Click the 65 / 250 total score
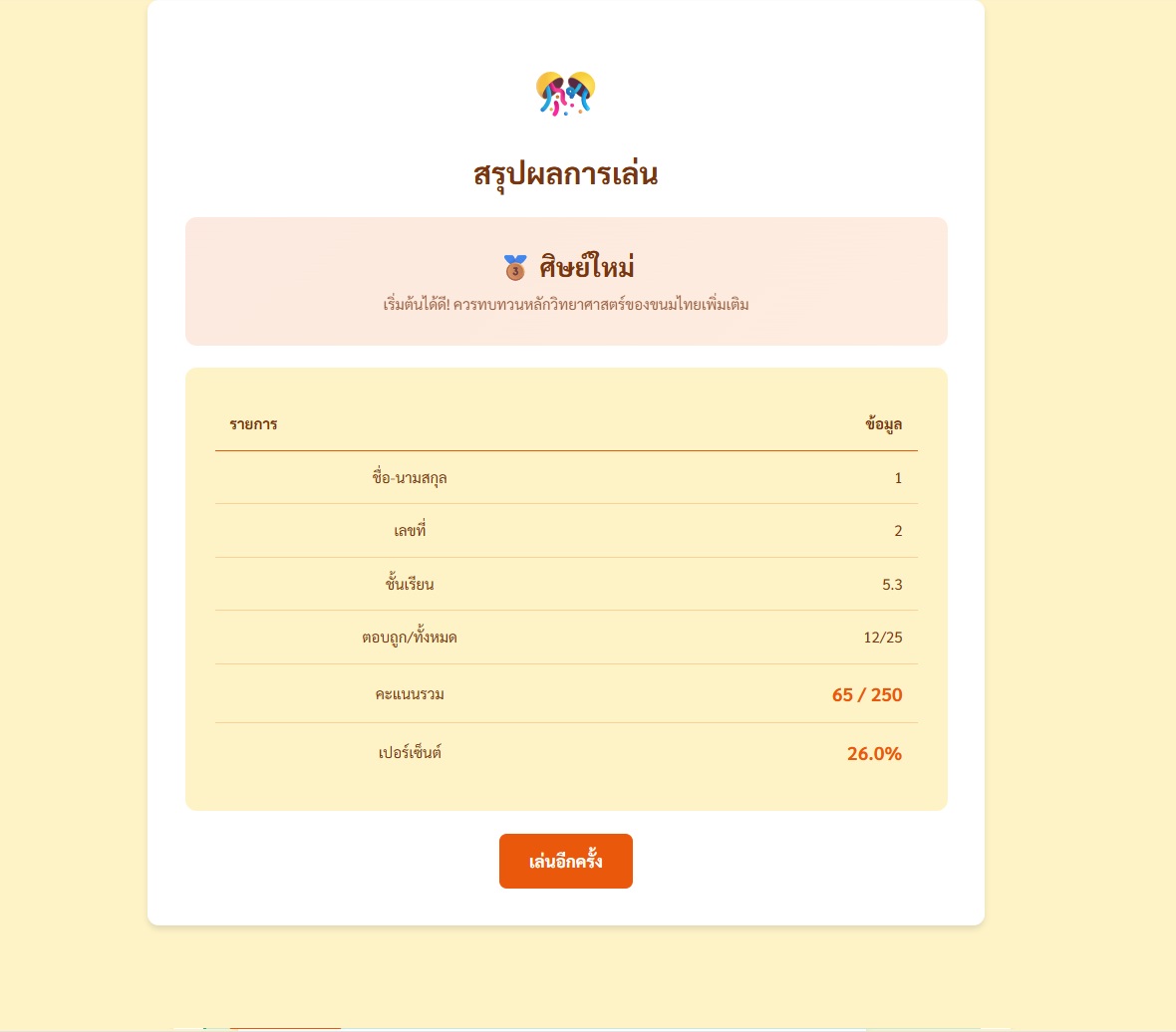The height and width of the screenshot is (1032, 1176). coord(867,694)
